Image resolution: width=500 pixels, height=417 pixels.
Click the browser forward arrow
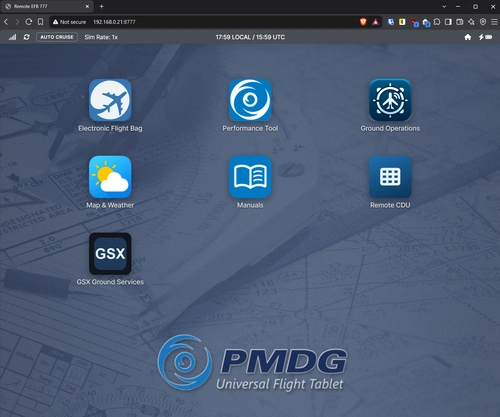(17, 22)
